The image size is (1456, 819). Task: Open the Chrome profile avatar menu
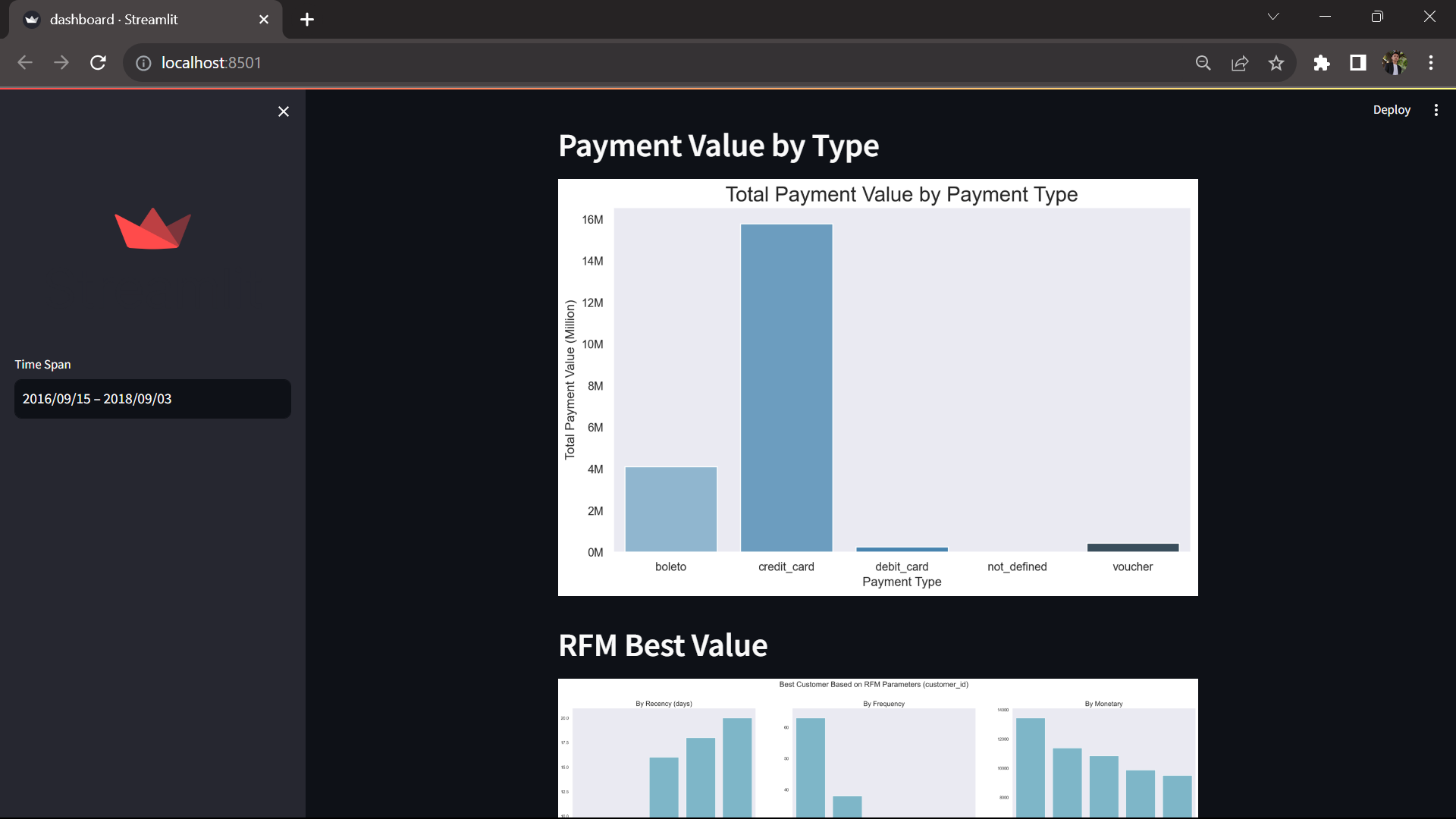click(x=1395, y=63)
